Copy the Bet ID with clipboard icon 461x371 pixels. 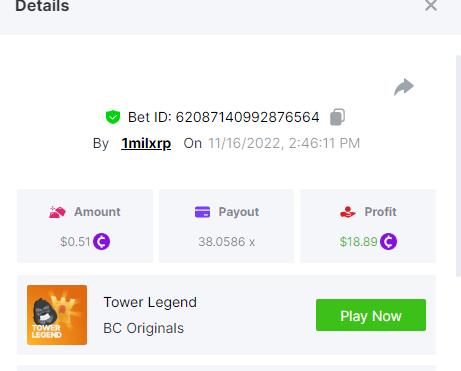coord(337,117)
